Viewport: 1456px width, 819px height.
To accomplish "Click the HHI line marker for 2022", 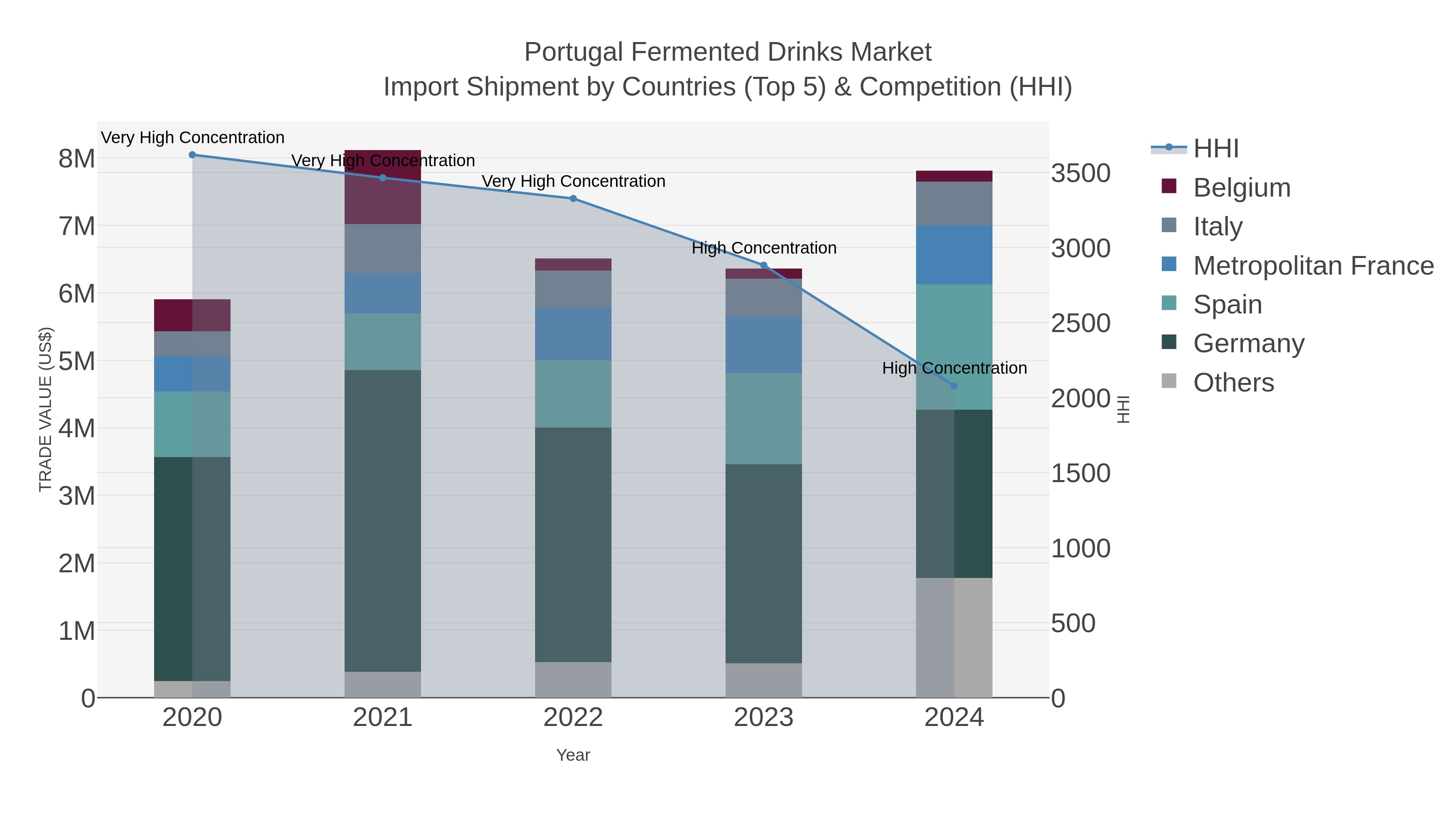I will pos(573,199).
